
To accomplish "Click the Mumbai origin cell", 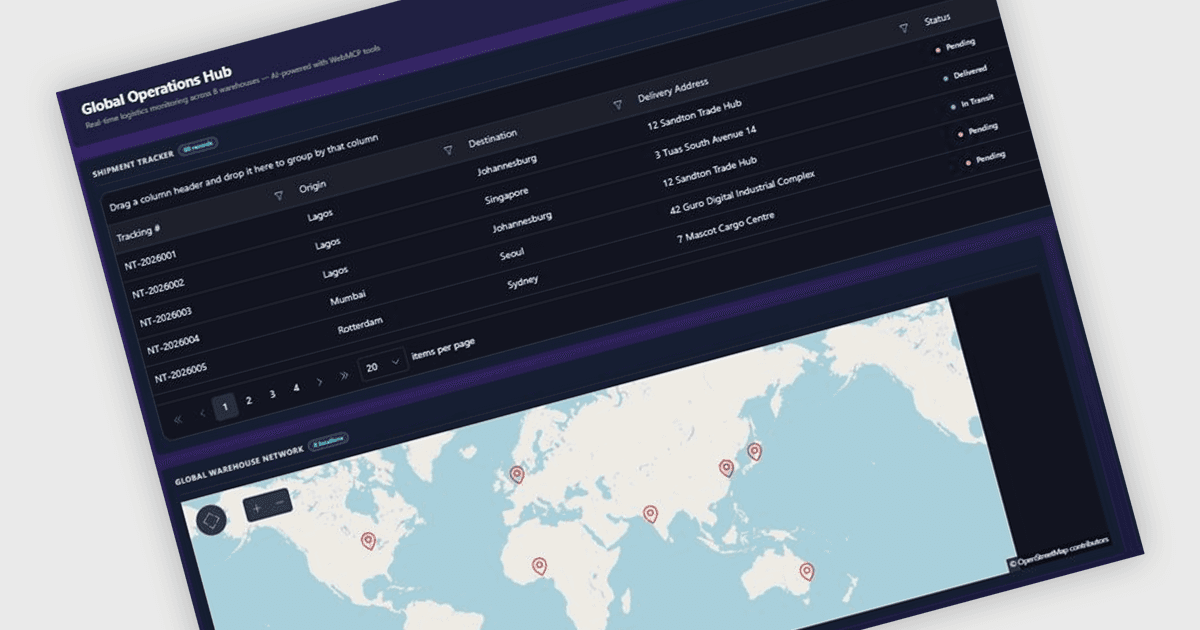I will click(x=348, y=299).
